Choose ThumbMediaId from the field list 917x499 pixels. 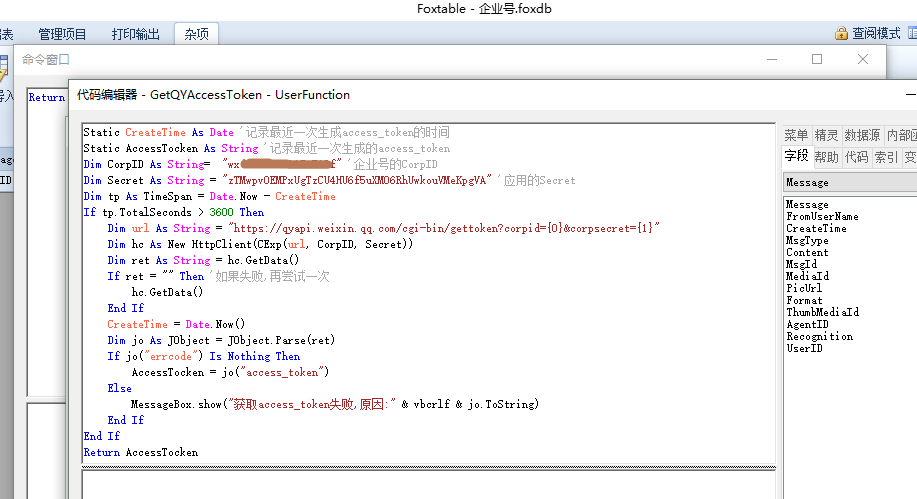[822, 312]
